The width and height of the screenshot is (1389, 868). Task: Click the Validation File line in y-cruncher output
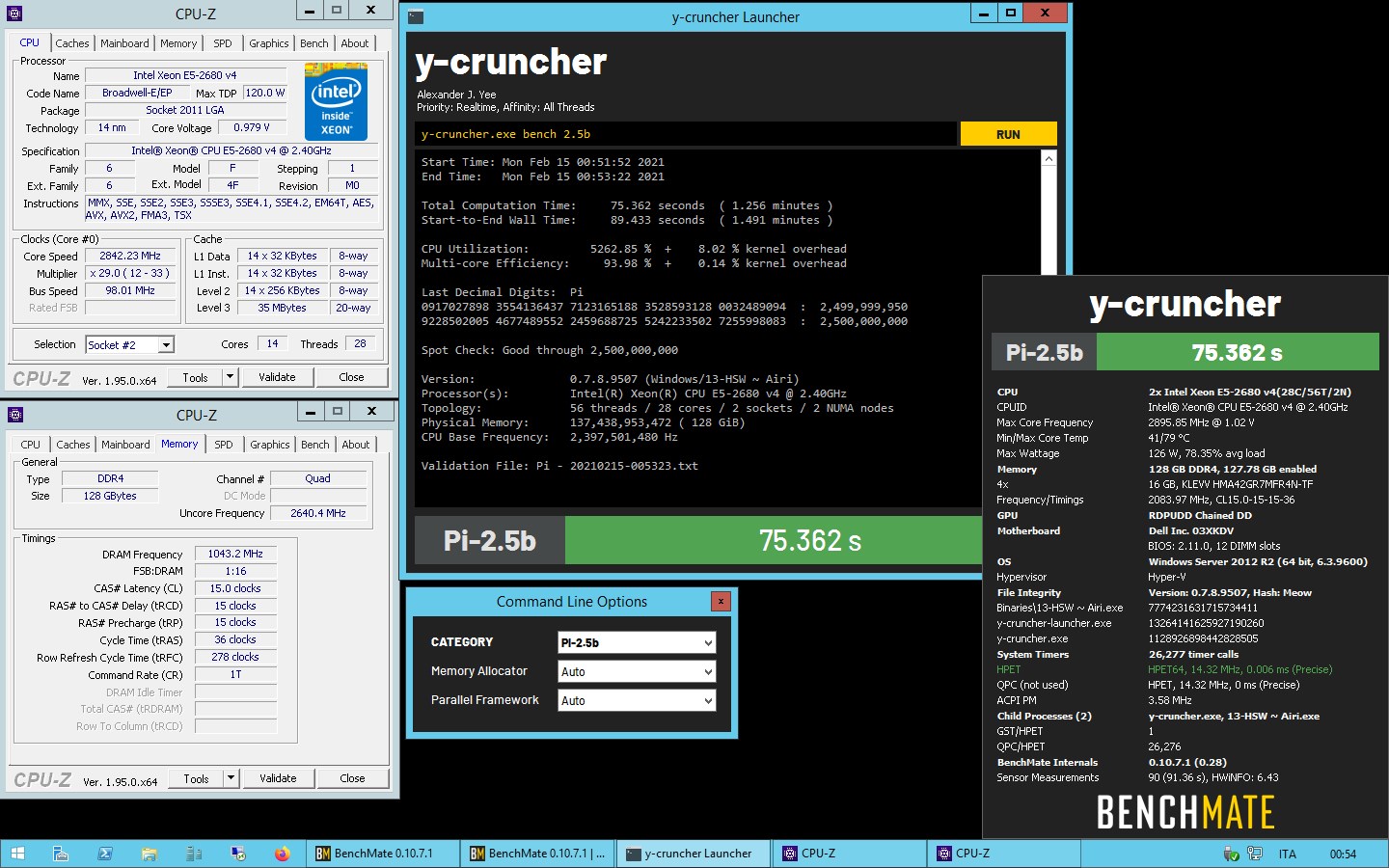(x=559, y=466)
